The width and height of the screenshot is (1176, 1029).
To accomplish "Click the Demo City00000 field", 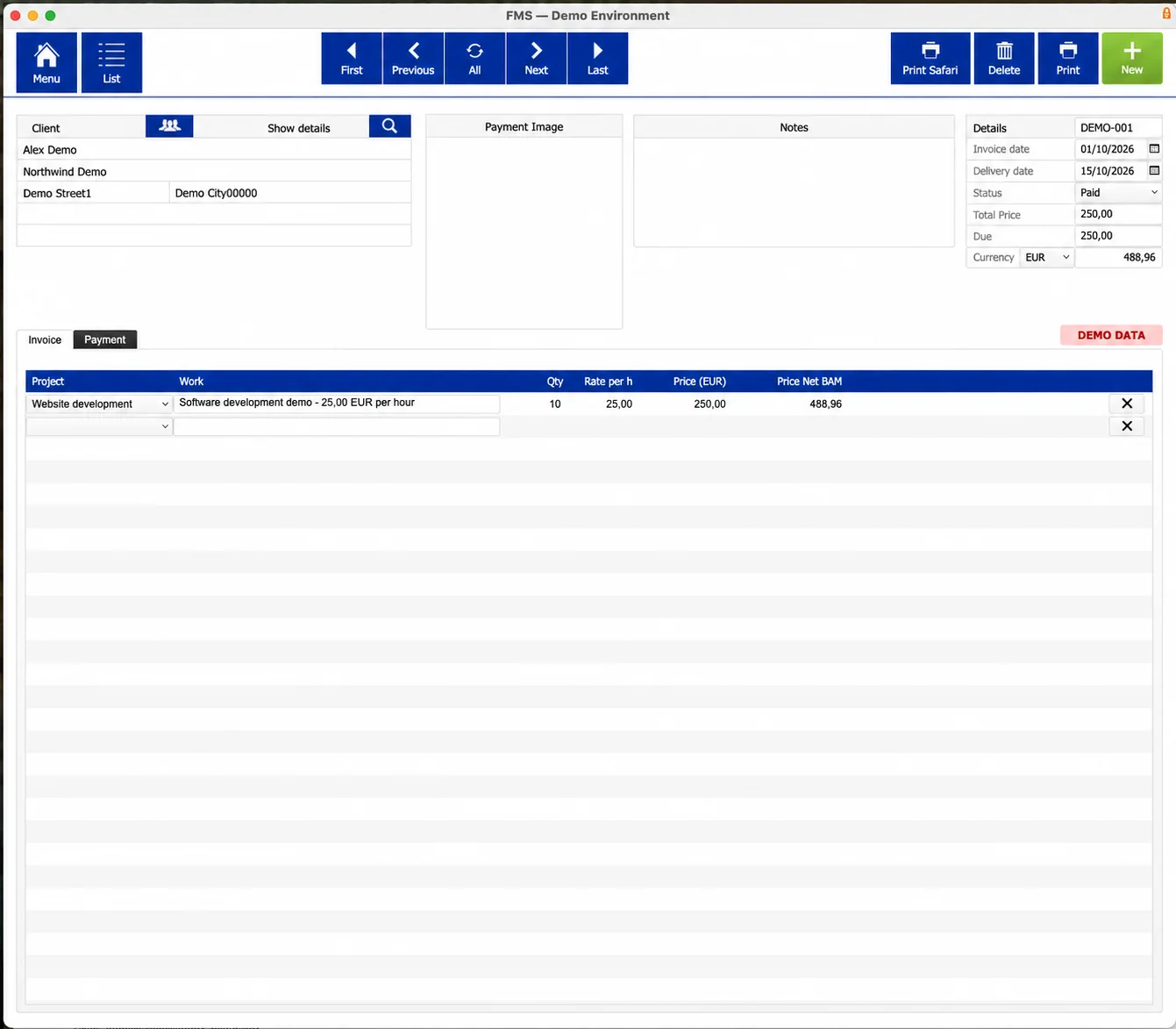I will 290,193.
